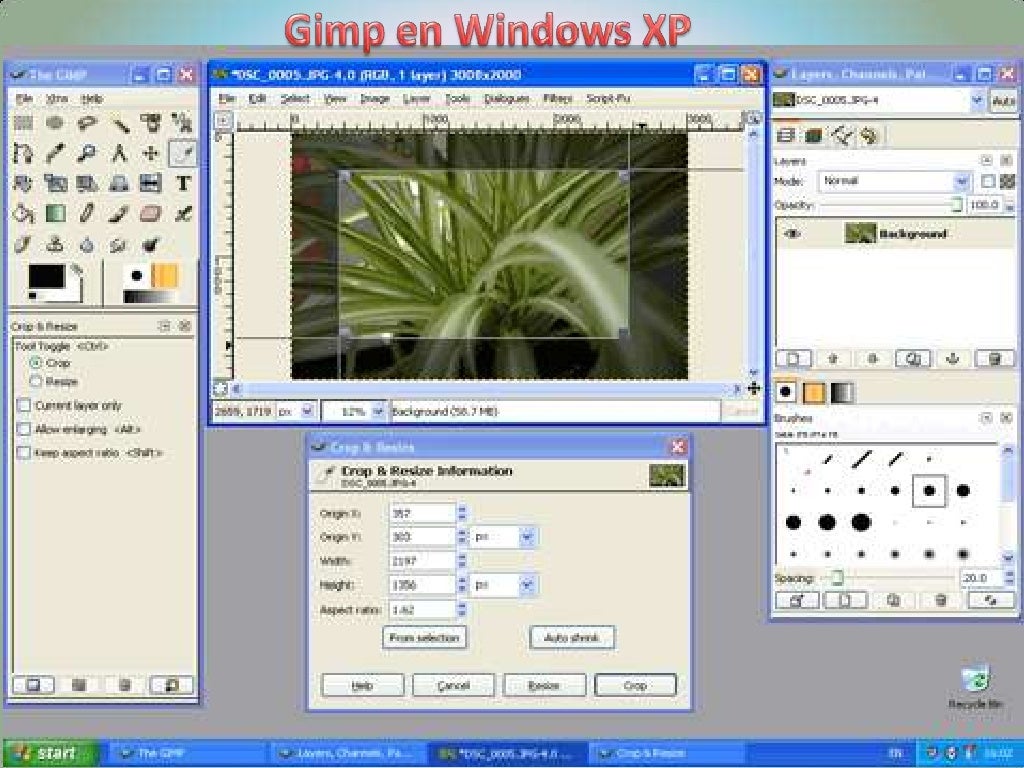Choose the Free Select lasso tool
Viewport: 1024px width, 768px height.
tap(87, 123)
